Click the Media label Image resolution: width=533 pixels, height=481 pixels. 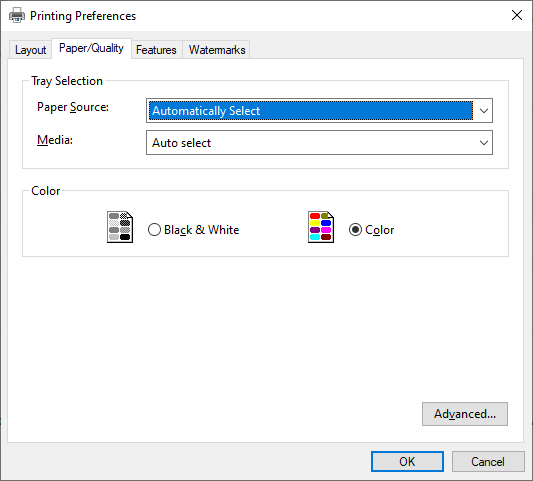pos(55,140)
